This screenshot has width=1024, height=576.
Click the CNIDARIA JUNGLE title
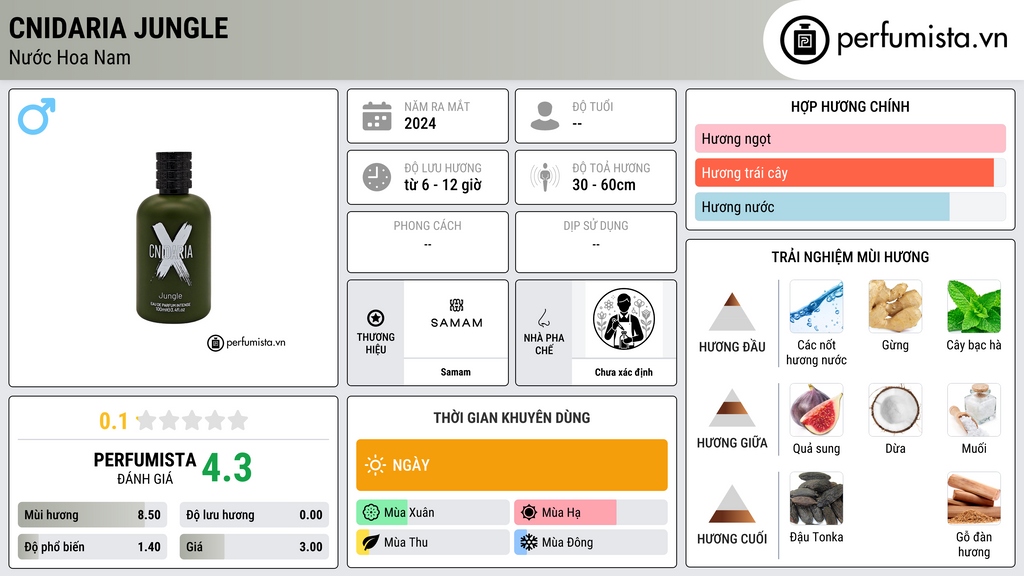coord(119,28)
